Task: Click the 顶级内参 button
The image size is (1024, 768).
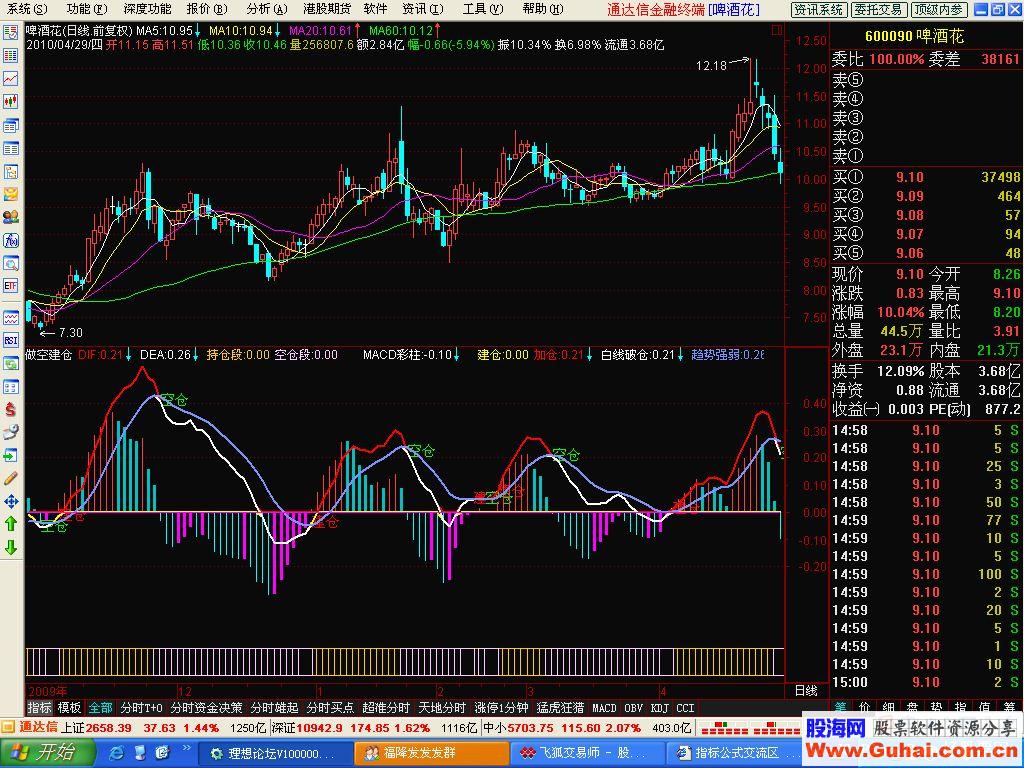Action: (939, 10)
